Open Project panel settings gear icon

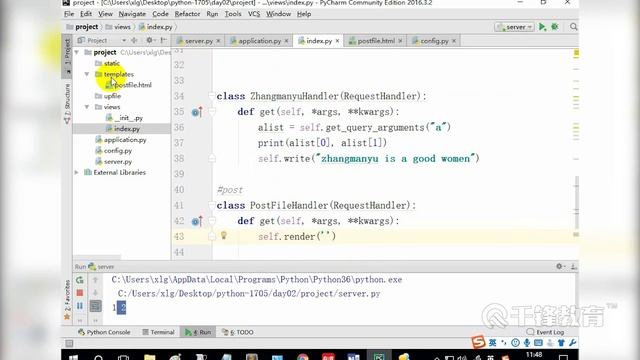(x=149, y=40)
